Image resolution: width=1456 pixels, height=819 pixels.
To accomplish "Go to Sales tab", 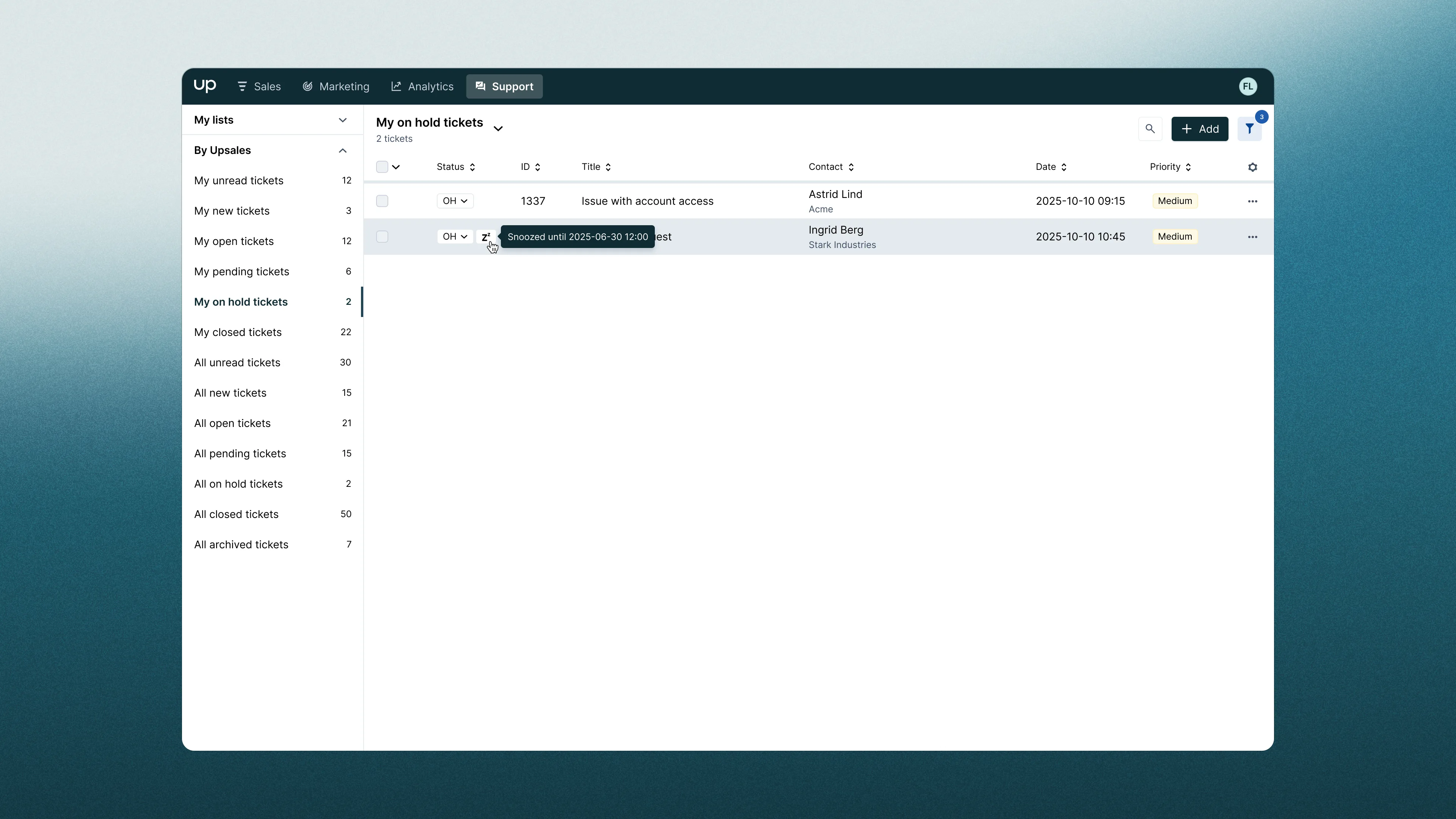I will pyautogui.click(x=259, y=86).
